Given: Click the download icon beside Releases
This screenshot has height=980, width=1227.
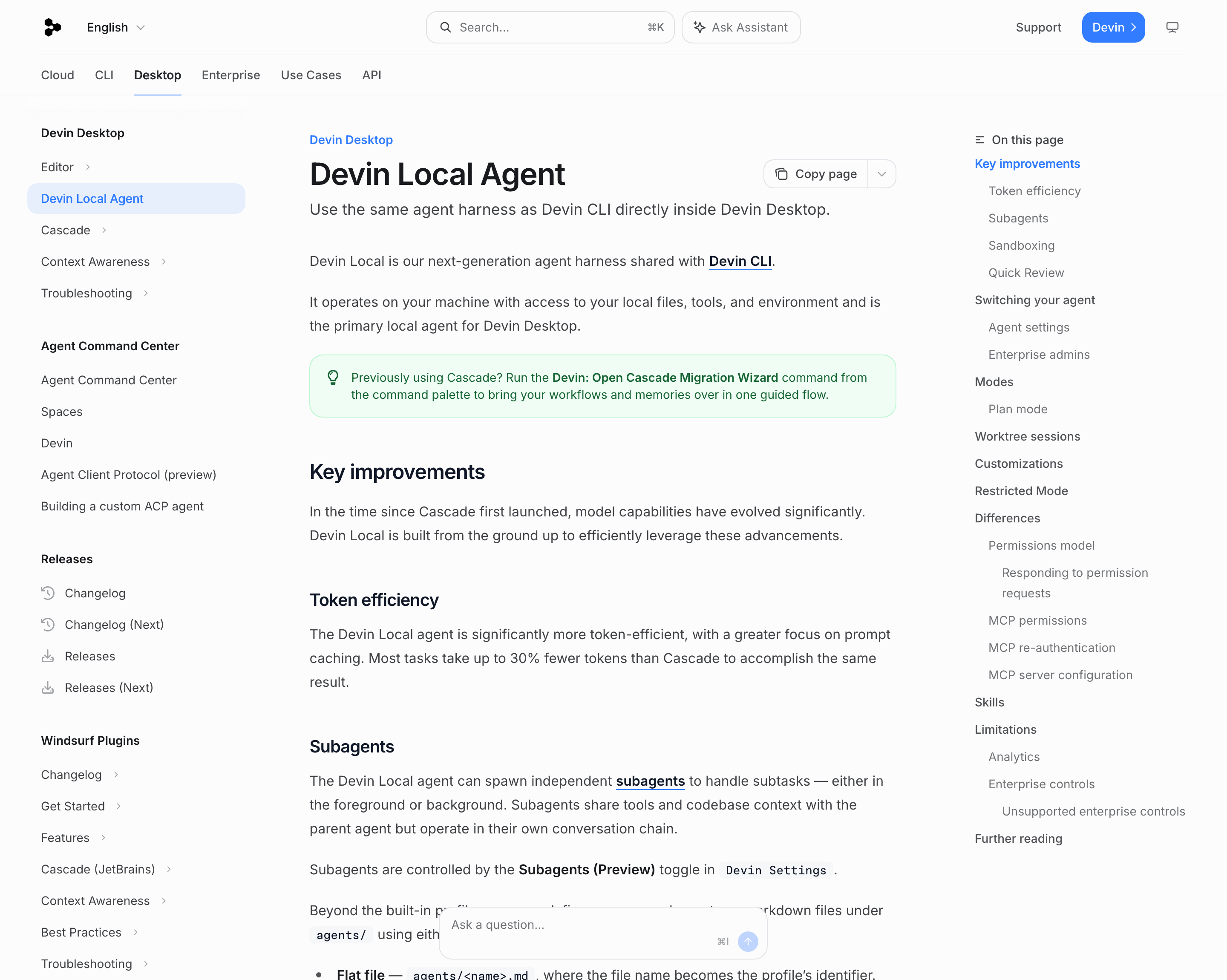Looking at the screenshot, I should click(x=48, y=656).
